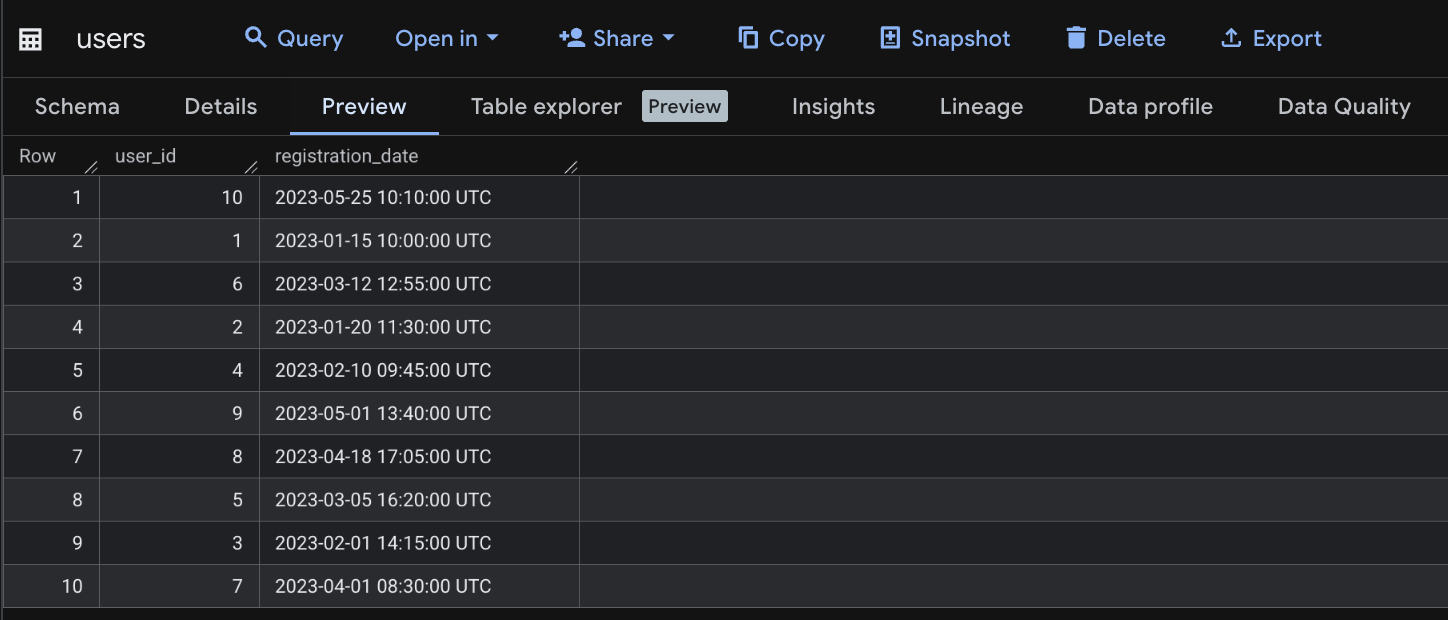
Task: Click the Delete trash can icon
Action: (1076, 38)
